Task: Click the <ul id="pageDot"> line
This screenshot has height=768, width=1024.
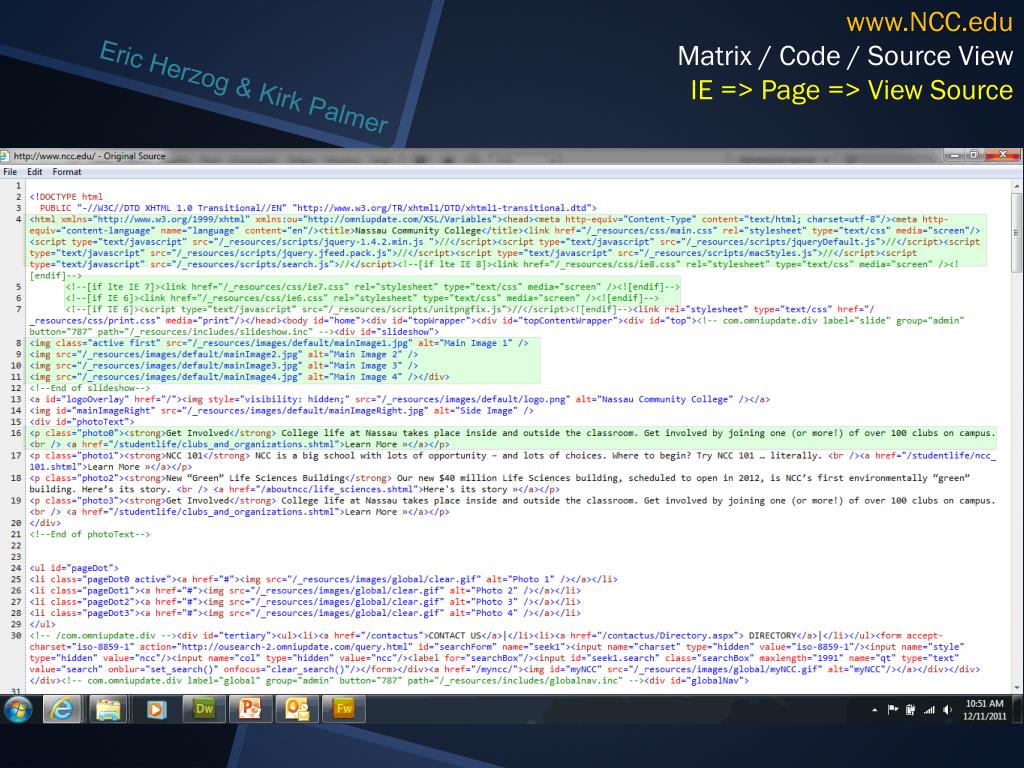Action: (74, 568)
